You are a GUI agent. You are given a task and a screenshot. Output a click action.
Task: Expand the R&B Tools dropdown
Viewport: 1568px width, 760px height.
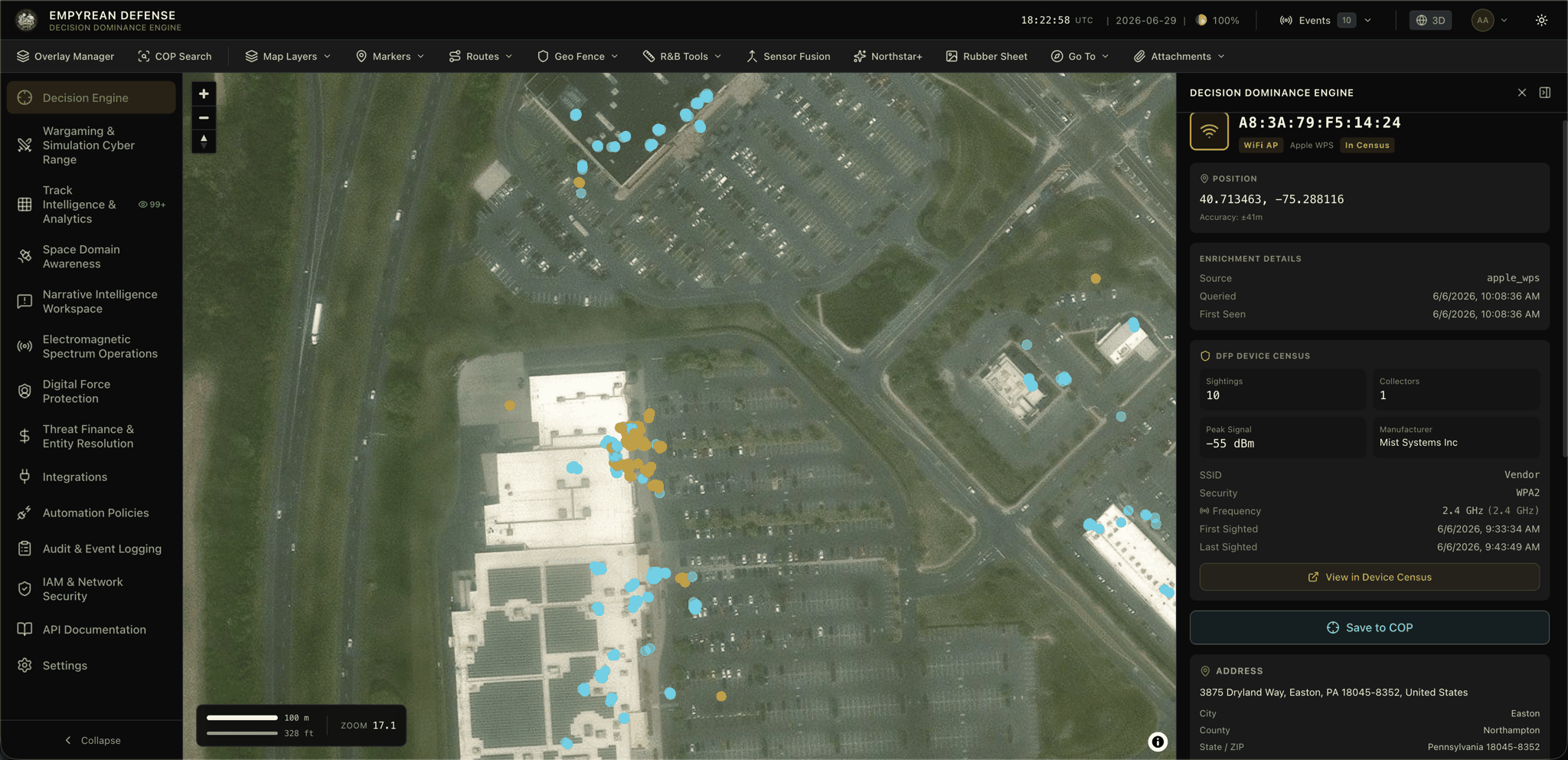pyautogui.click(x=681, y=56)
